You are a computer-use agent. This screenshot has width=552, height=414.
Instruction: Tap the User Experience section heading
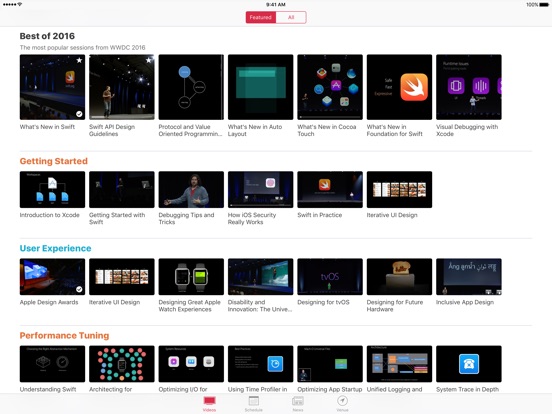click(x=56, y=249)
